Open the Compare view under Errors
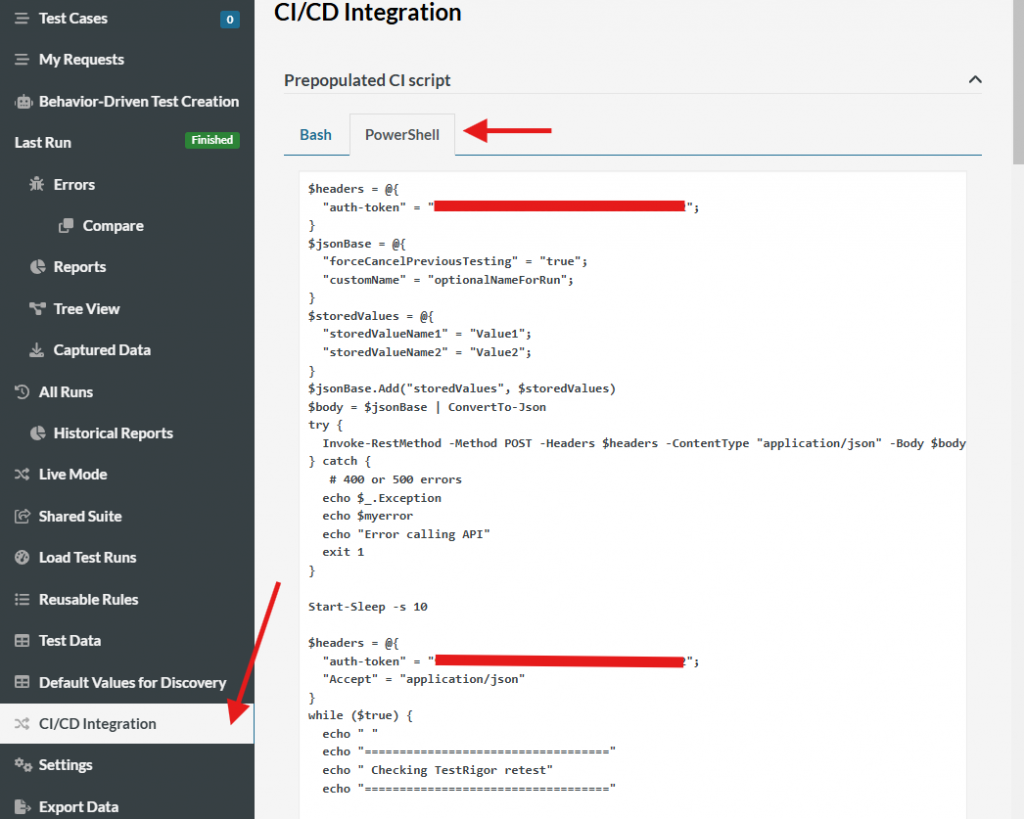Image resolution: width=1024 pixels, height=819 pixels. (112, 226)
